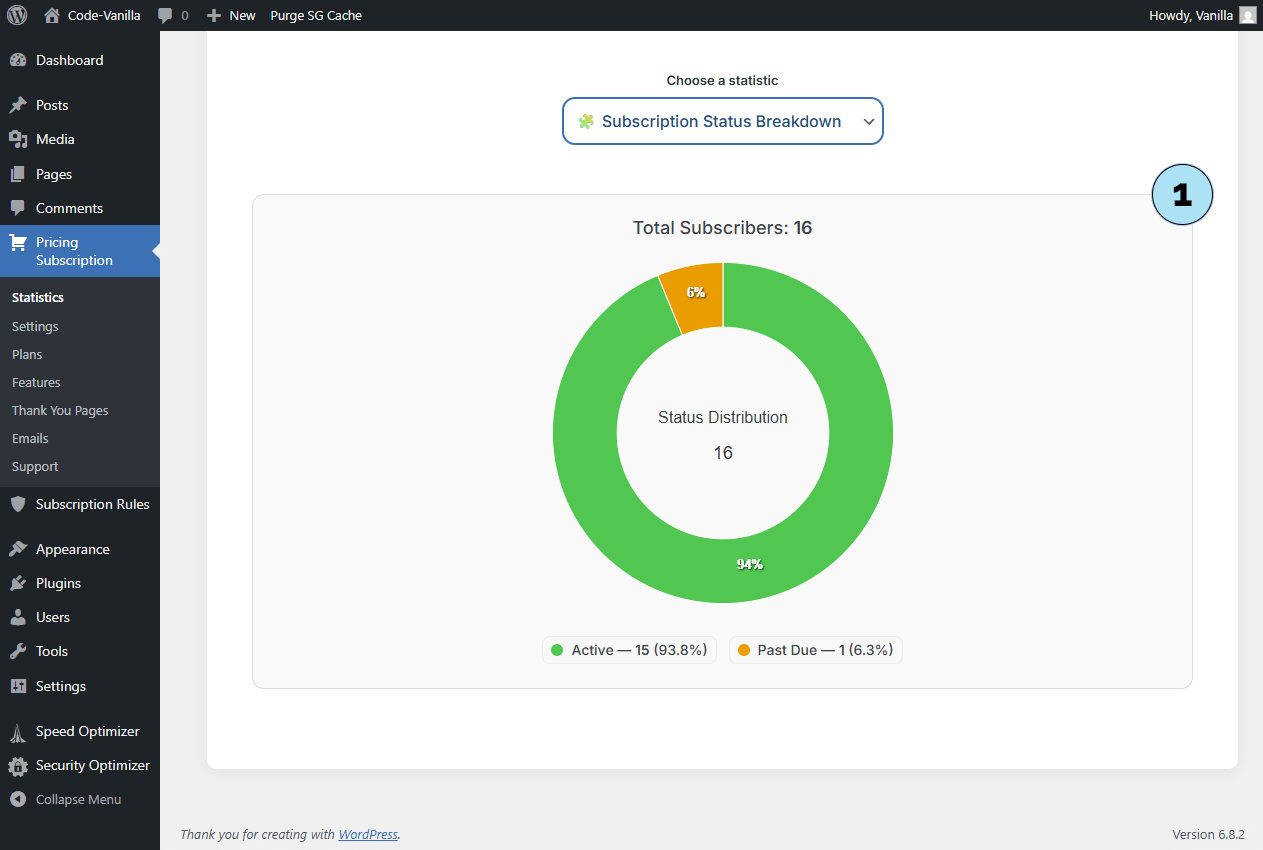The width and height of the screenshot is (1263, 850).
Task: Open the comments bubble icon in admin bar
Action: coord(166,16)
